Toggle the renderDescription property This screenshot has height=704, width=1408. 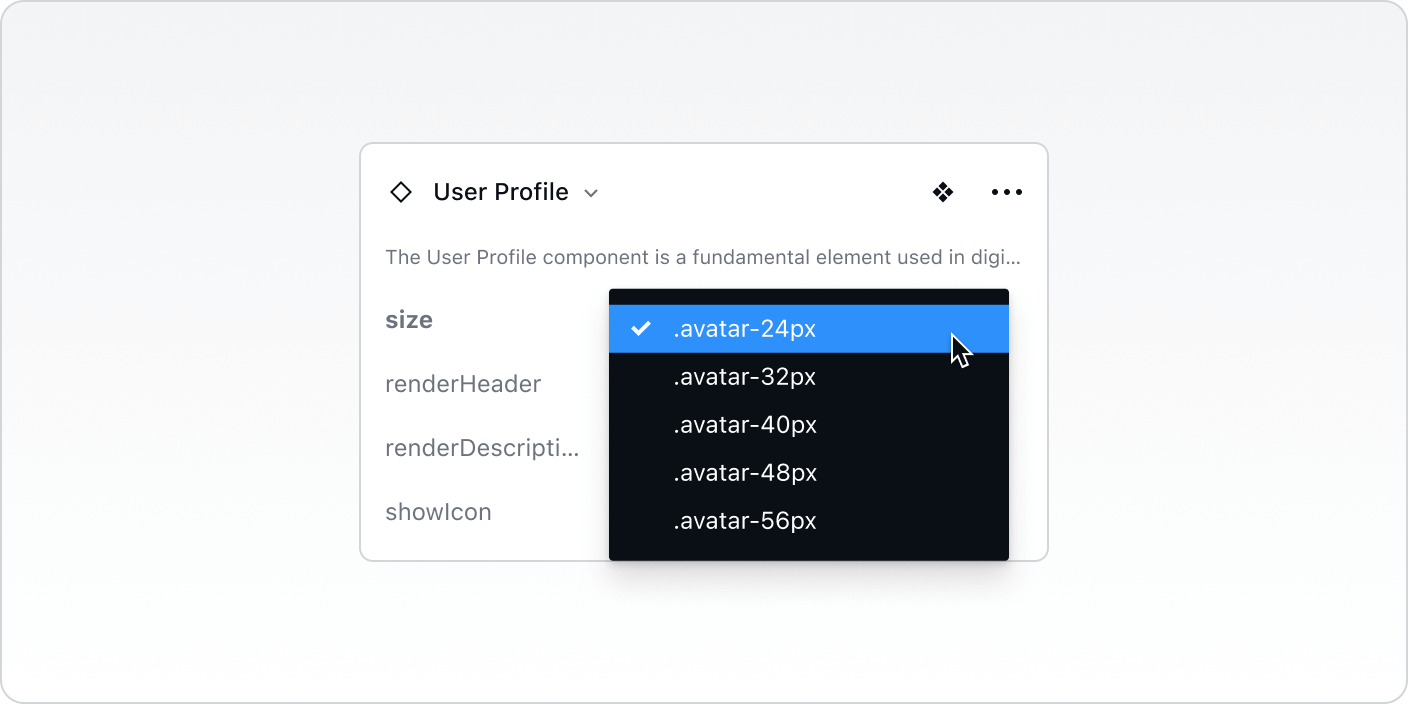coord(482,447)
